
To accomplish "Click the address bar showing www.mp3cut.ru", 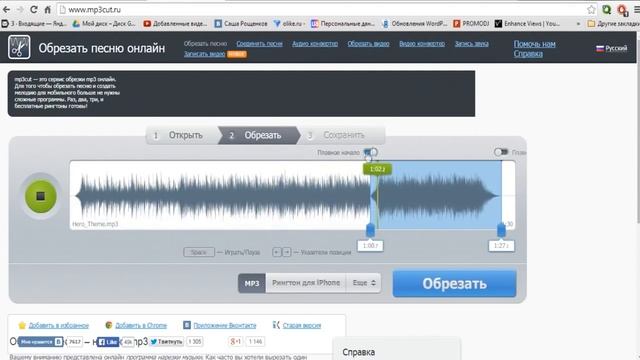I will 322,9.
